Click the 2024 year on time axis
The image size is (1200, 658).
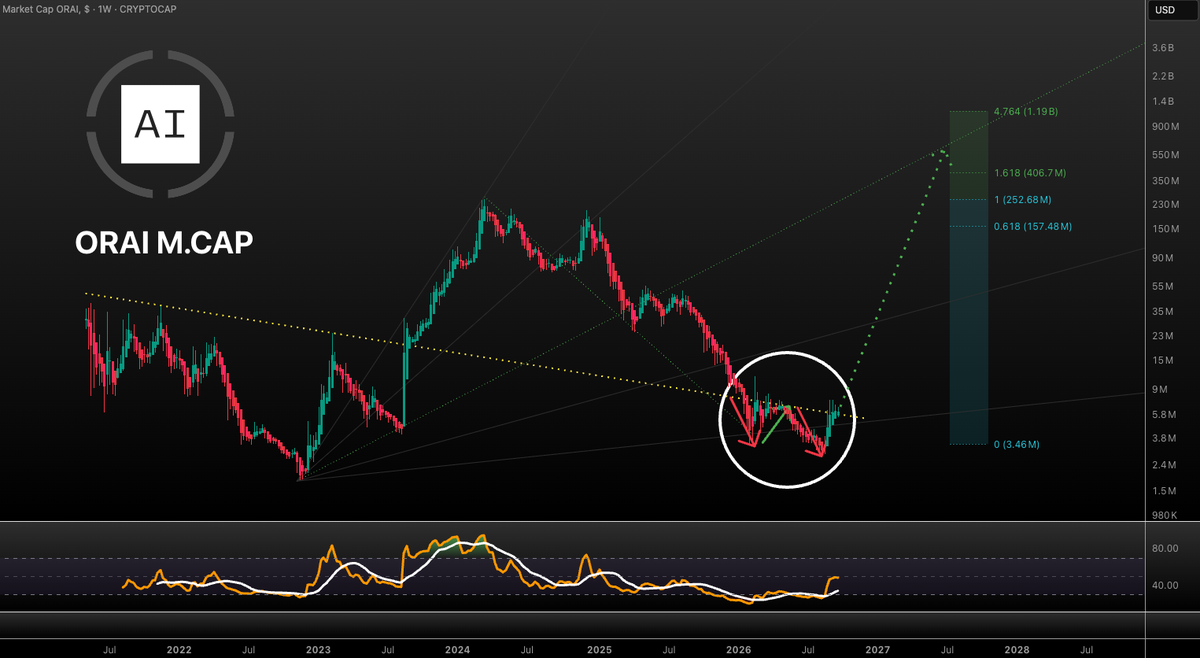point(458,649)
